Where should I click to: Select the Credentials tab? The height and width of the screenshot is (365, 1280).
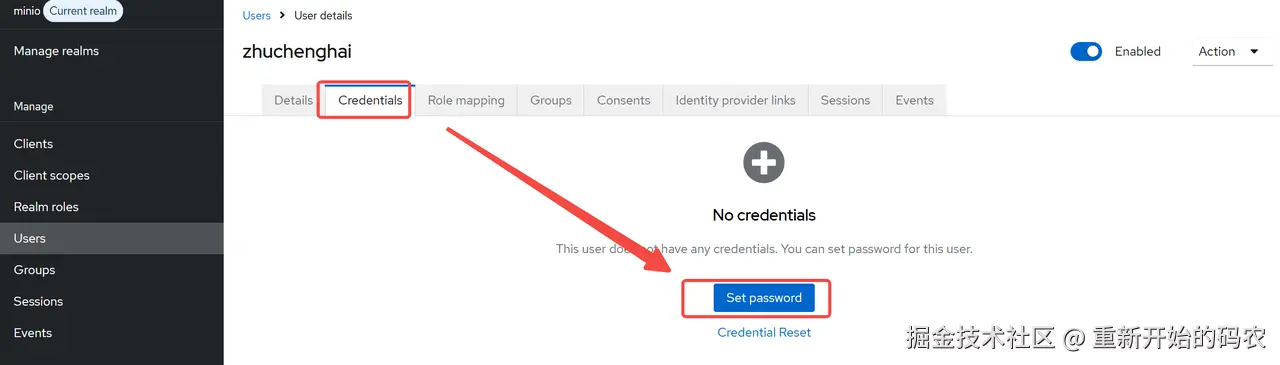[x=370, y=100]
